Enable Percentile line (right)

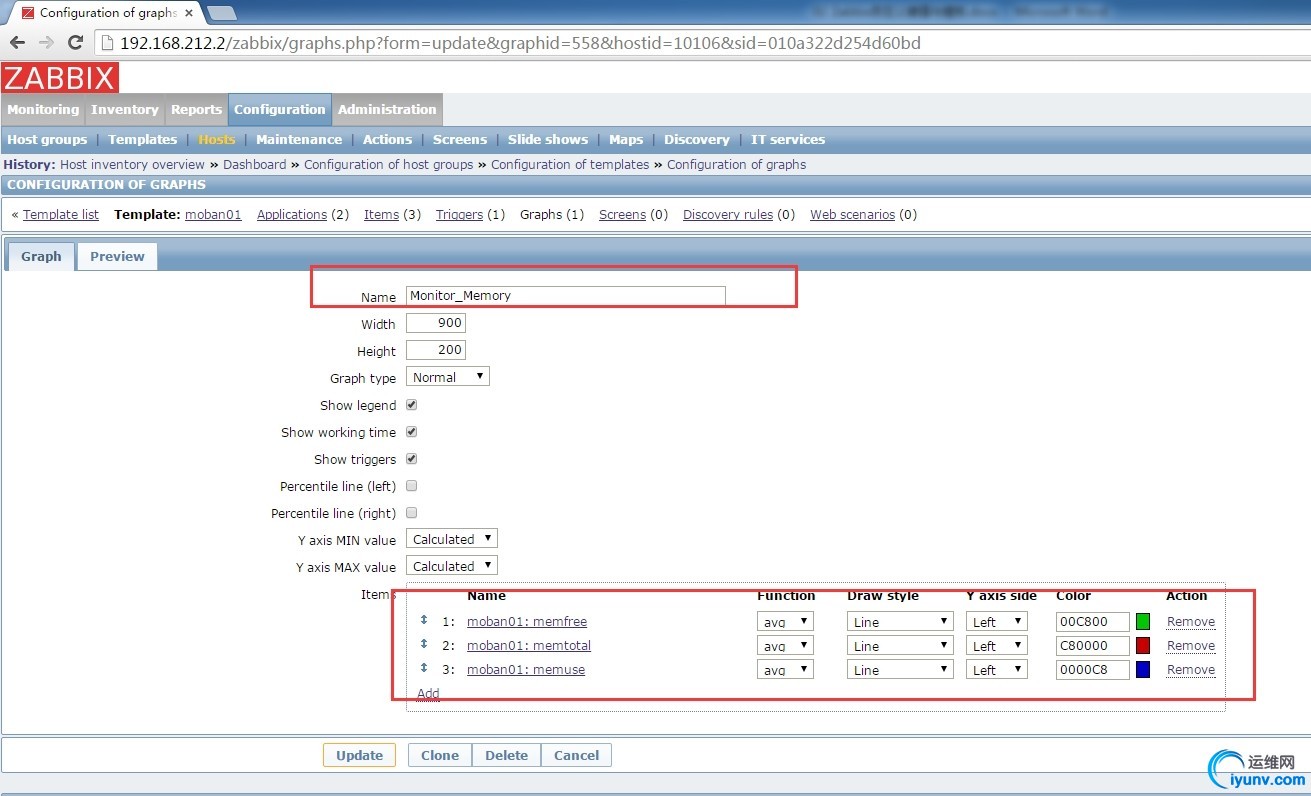[x=411, y=513]
